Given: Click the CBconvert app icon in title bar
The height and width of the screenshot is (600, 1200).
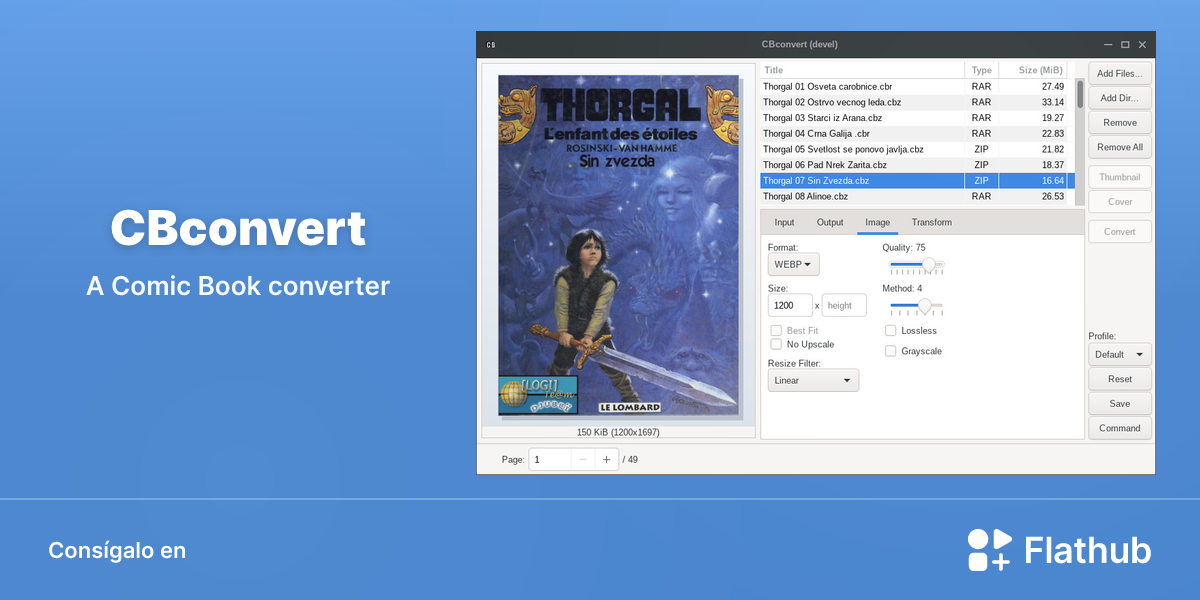Looking at the screenshot, I should click(490, 44).
